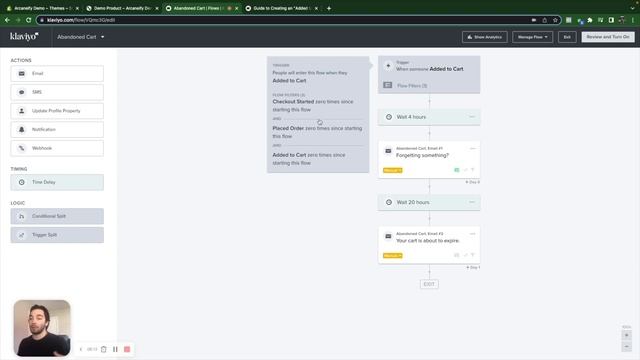This screenshot has width=640, height=360.
Task: Select the Wait 20 hours step
Action: coord(429,202)
